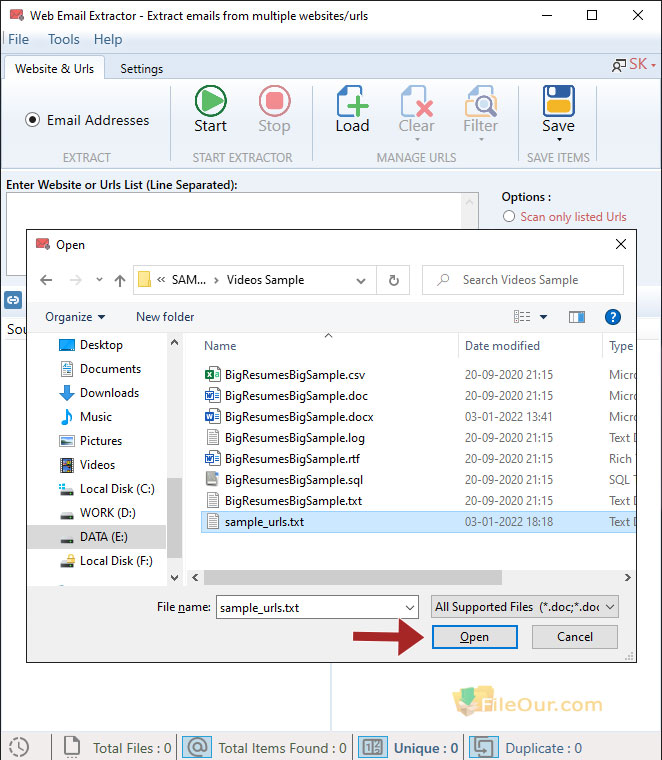Click the view layout icon in Open dialog
The width and height of the screenshot is (662, 760).
[522, 317]
